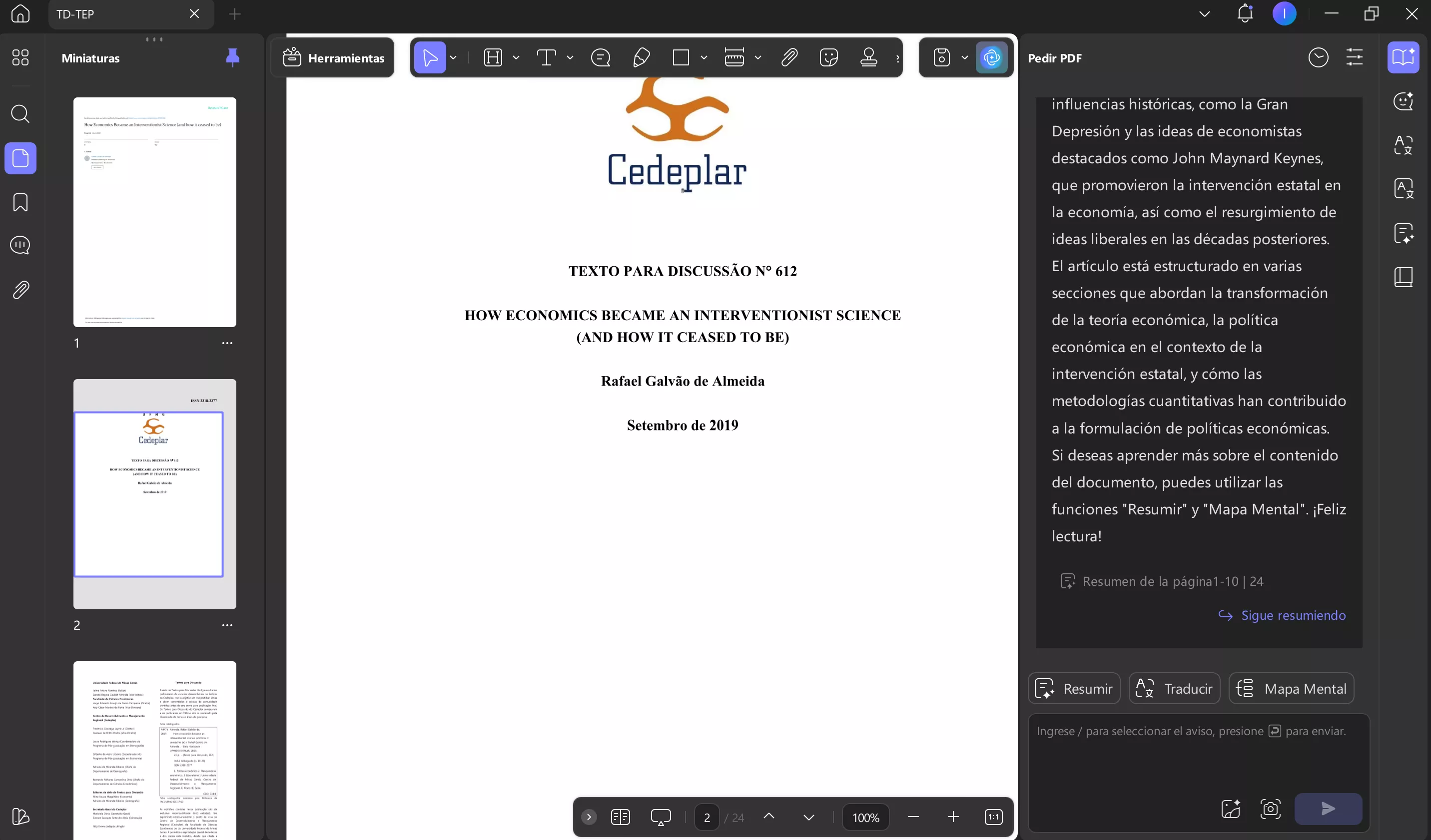1431x840 pixels.
Task: Expand the save options dropdown
Action: [965, 57]
